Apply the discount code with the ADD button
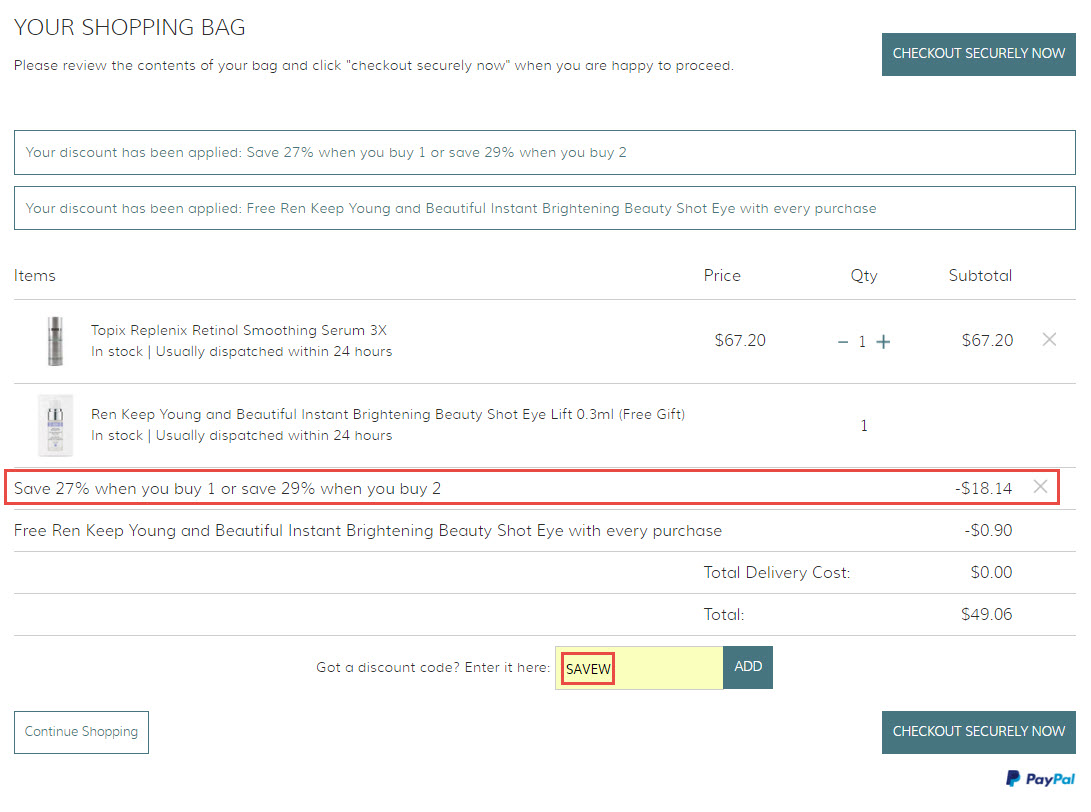This screenshot has height=812, width=1091. (x=748, y=667)
